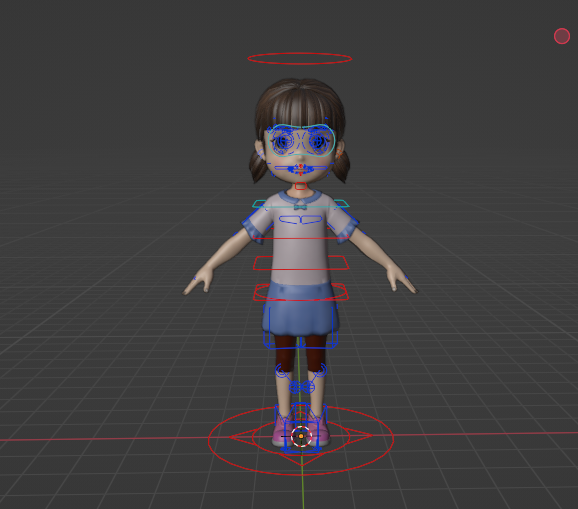Screen dimensions: 578x509
Task: Click the red axis dot of the navigation gizmo
Action: 562,36
